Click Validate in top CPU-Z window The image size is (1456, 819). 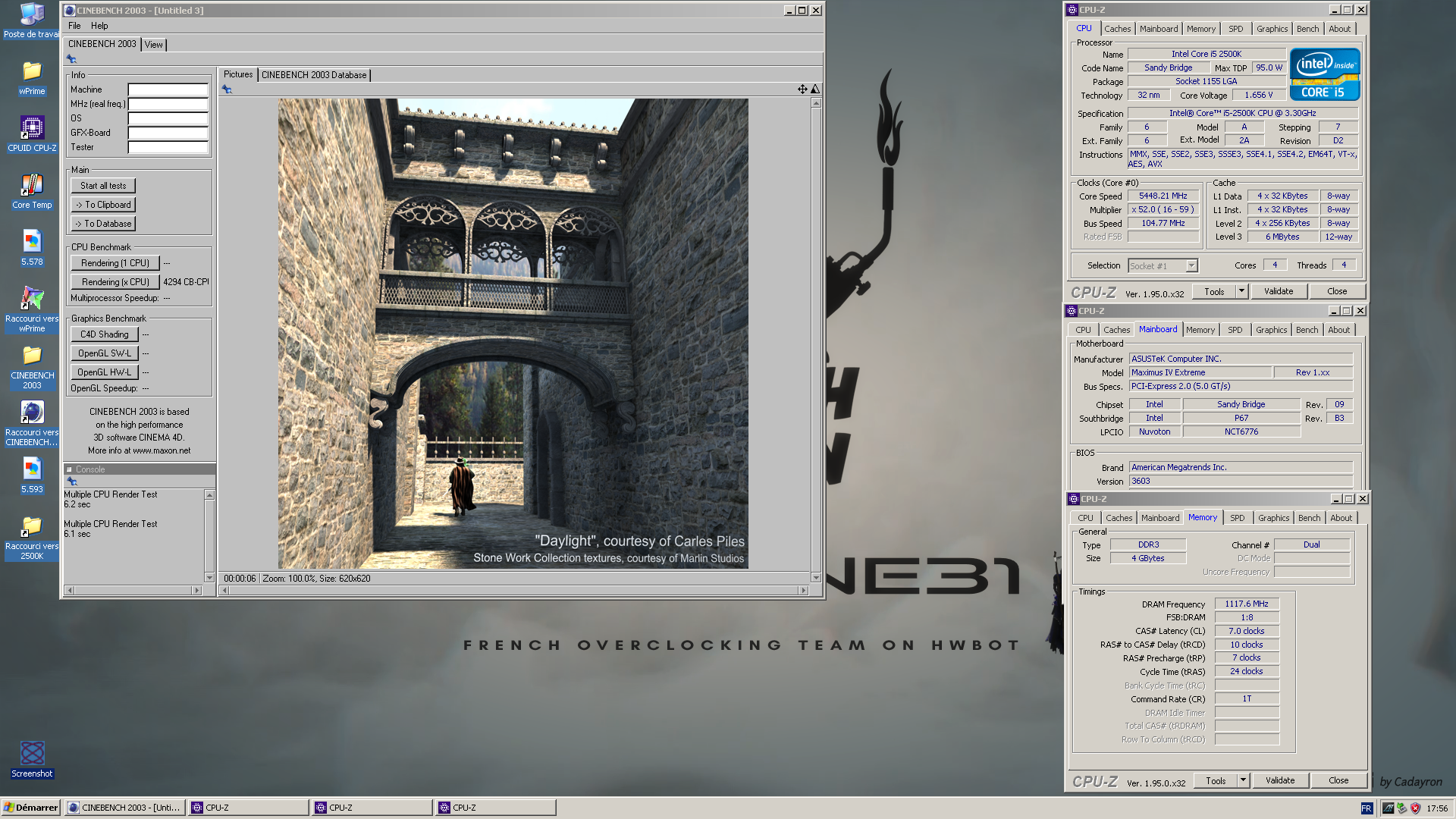[x=1279, y=292]
